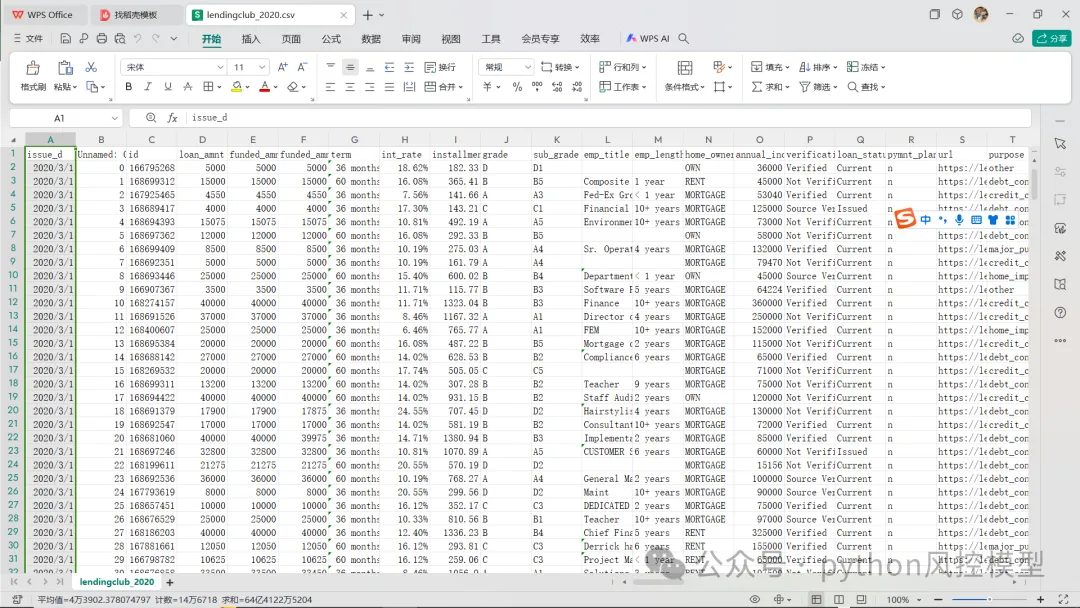Click zoom magnifier icon in formula bar
Screen dimensions: 1080x608
[151, 118]
